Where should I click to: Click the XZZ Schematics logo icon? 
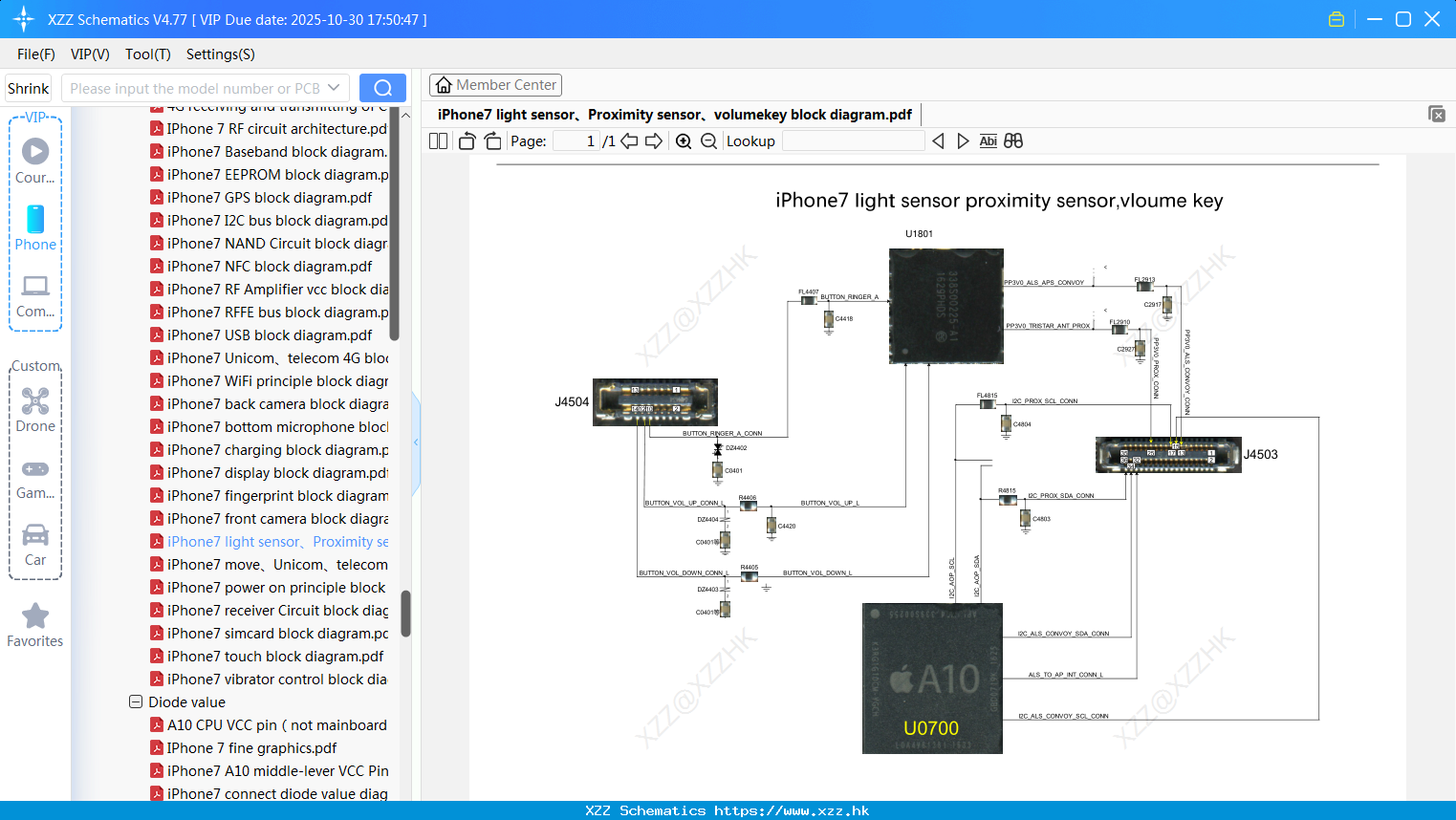(x=24, y=19)
